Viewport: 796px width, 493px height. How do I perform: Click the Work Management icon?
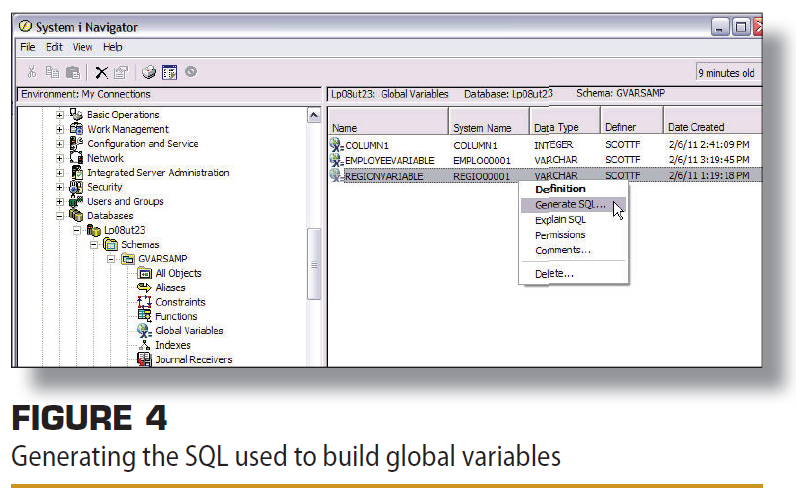[76, 128]
